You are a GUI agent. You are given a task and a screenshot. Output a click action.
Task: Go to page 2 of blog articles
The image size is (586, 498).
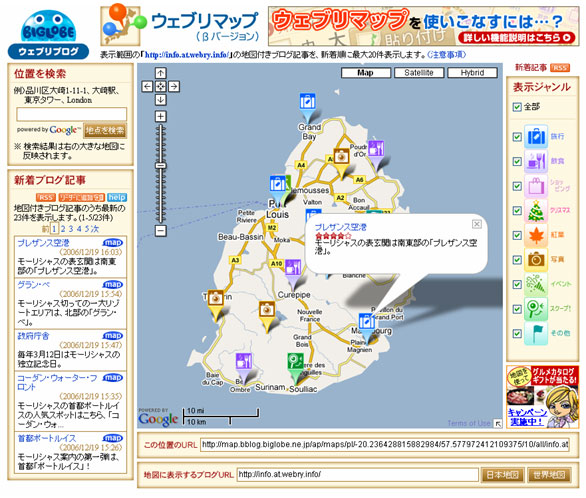click(63, 229)
